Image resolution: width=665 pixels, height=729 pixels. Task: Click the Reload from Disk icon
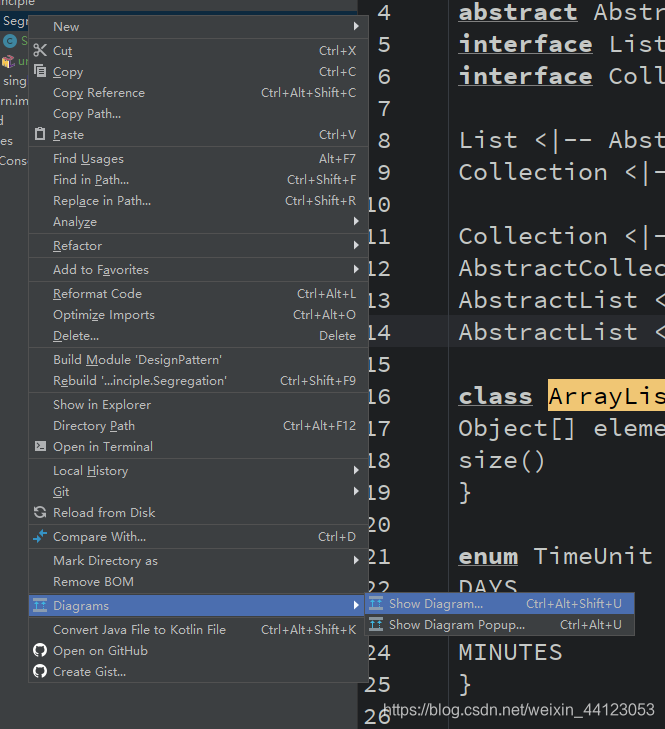[40, 512]
